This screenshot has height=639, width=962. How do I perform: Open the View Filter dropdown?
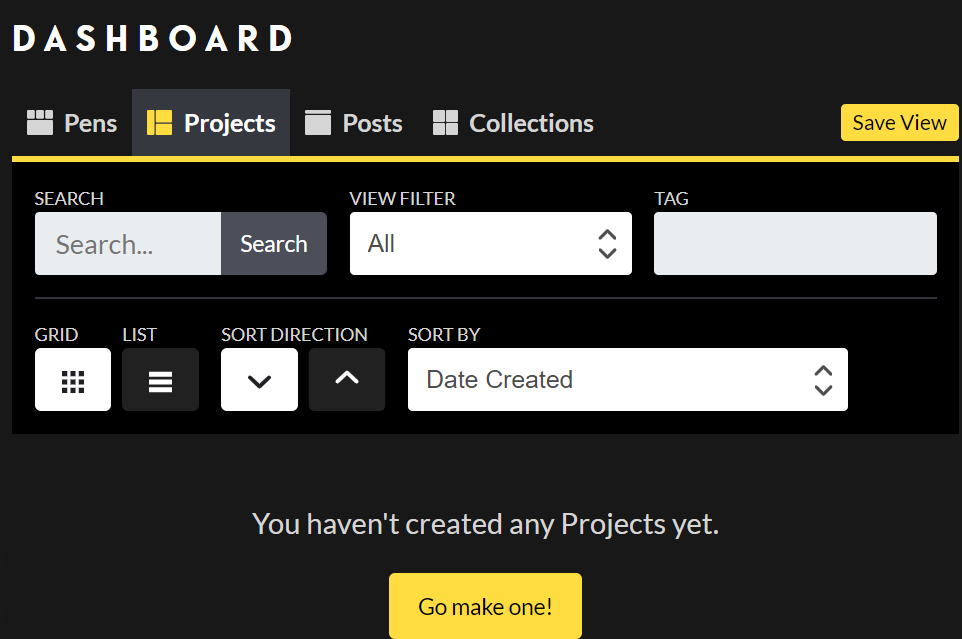(491, 243)
